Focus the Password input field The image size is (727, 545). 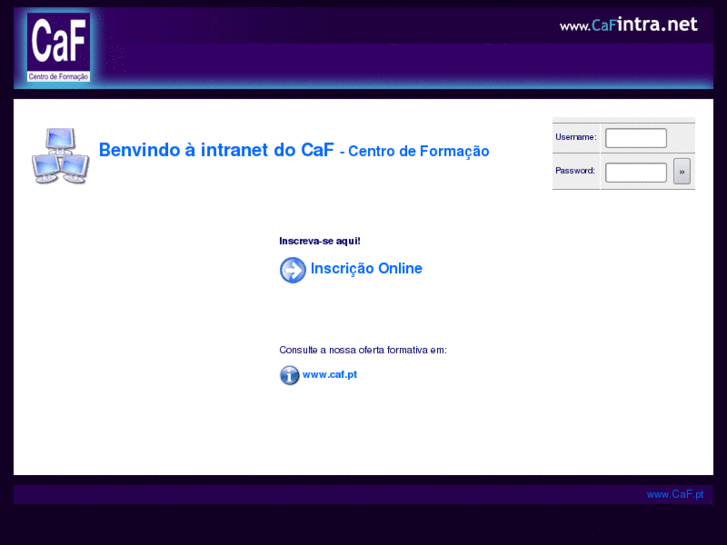coord(636,173)
